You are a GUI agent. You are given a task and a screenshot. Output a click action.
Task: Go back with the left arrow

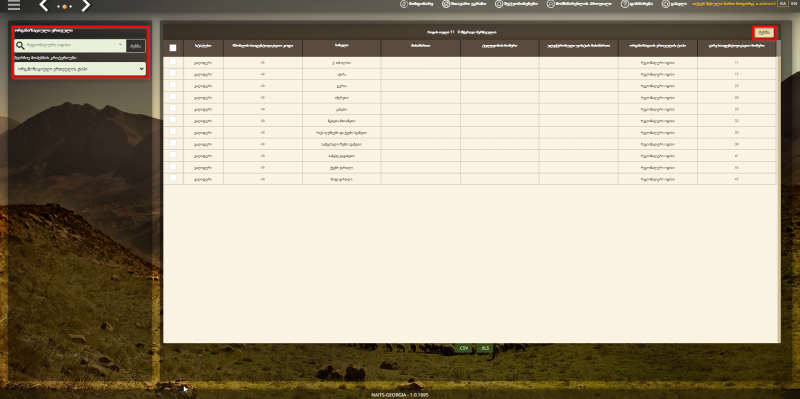(x=44, y=6)
